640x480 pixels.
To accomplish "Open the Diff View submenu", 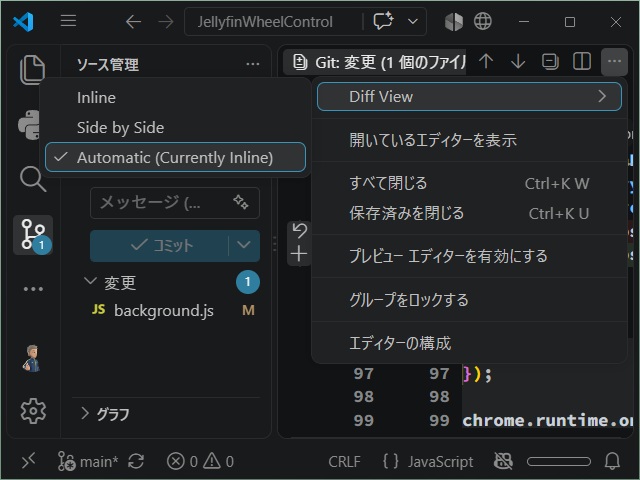I will coord(469,97).
